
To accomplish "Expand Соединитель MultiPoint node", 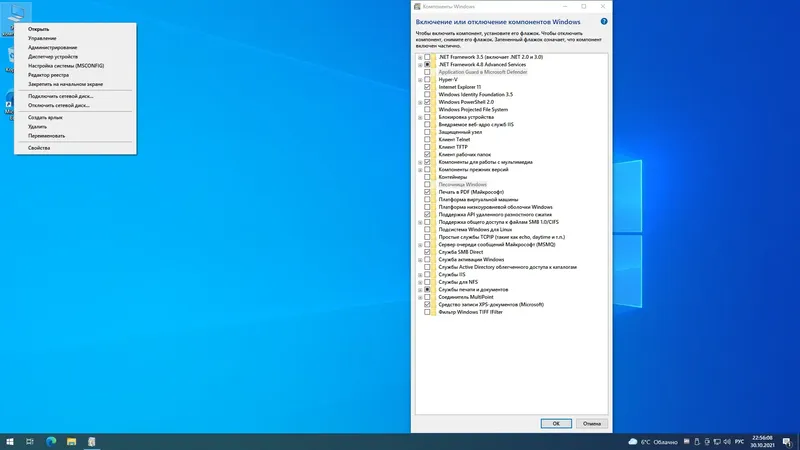I will [x=420, y=297].
